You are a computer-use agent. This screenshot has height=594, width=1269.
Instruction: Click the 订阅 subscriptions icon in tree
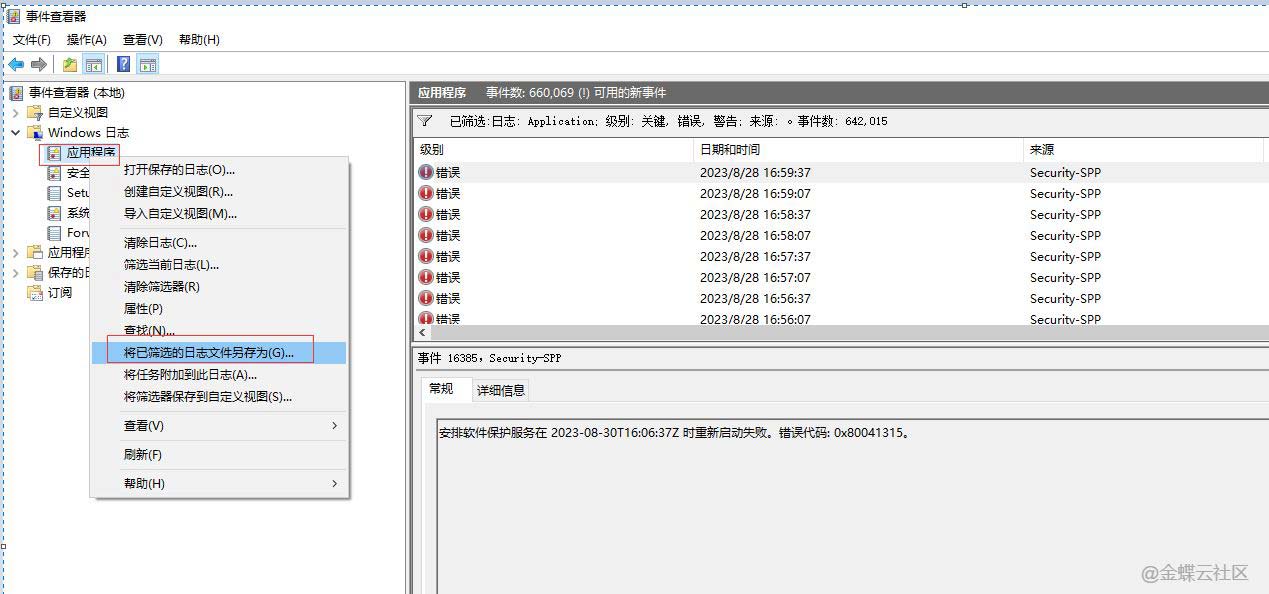pyautogui.click(x=35, y=293)
